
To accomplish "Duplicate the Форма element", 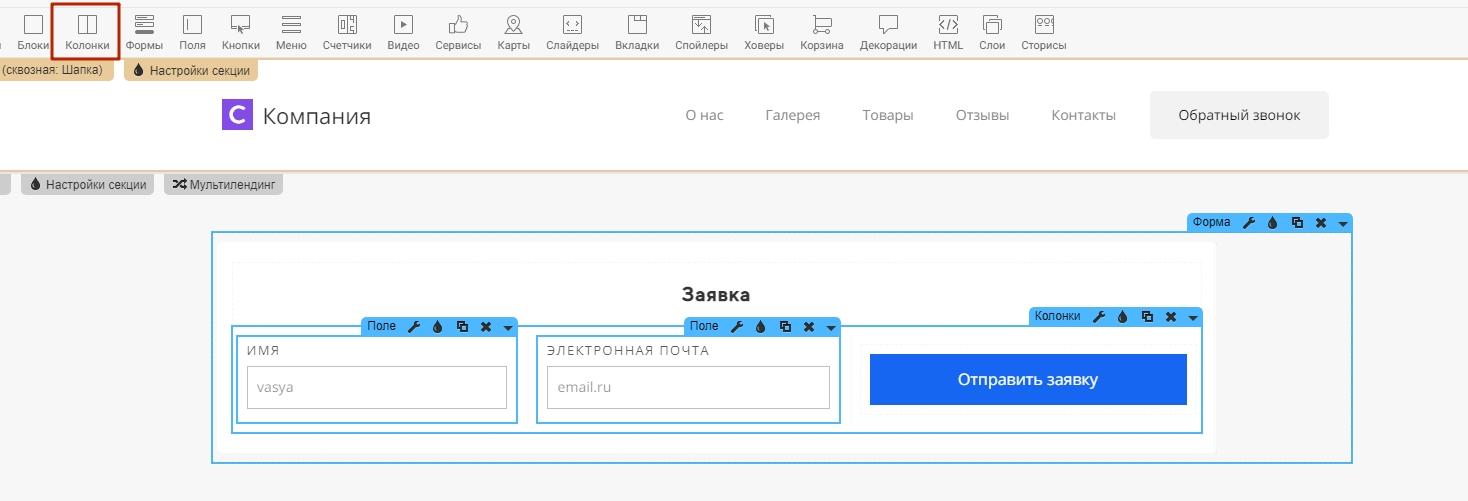I will [x=1297, y=223].
